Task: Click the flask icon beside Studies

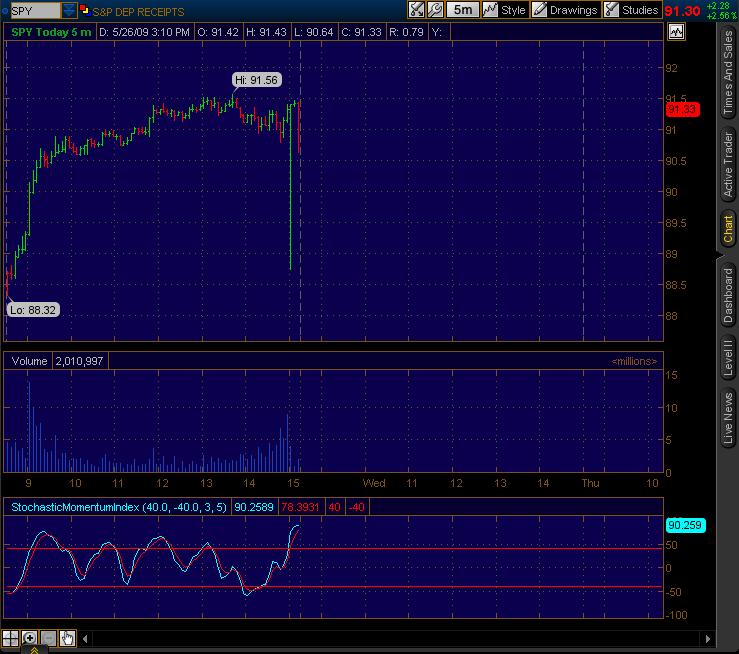Action: (611, 10)
